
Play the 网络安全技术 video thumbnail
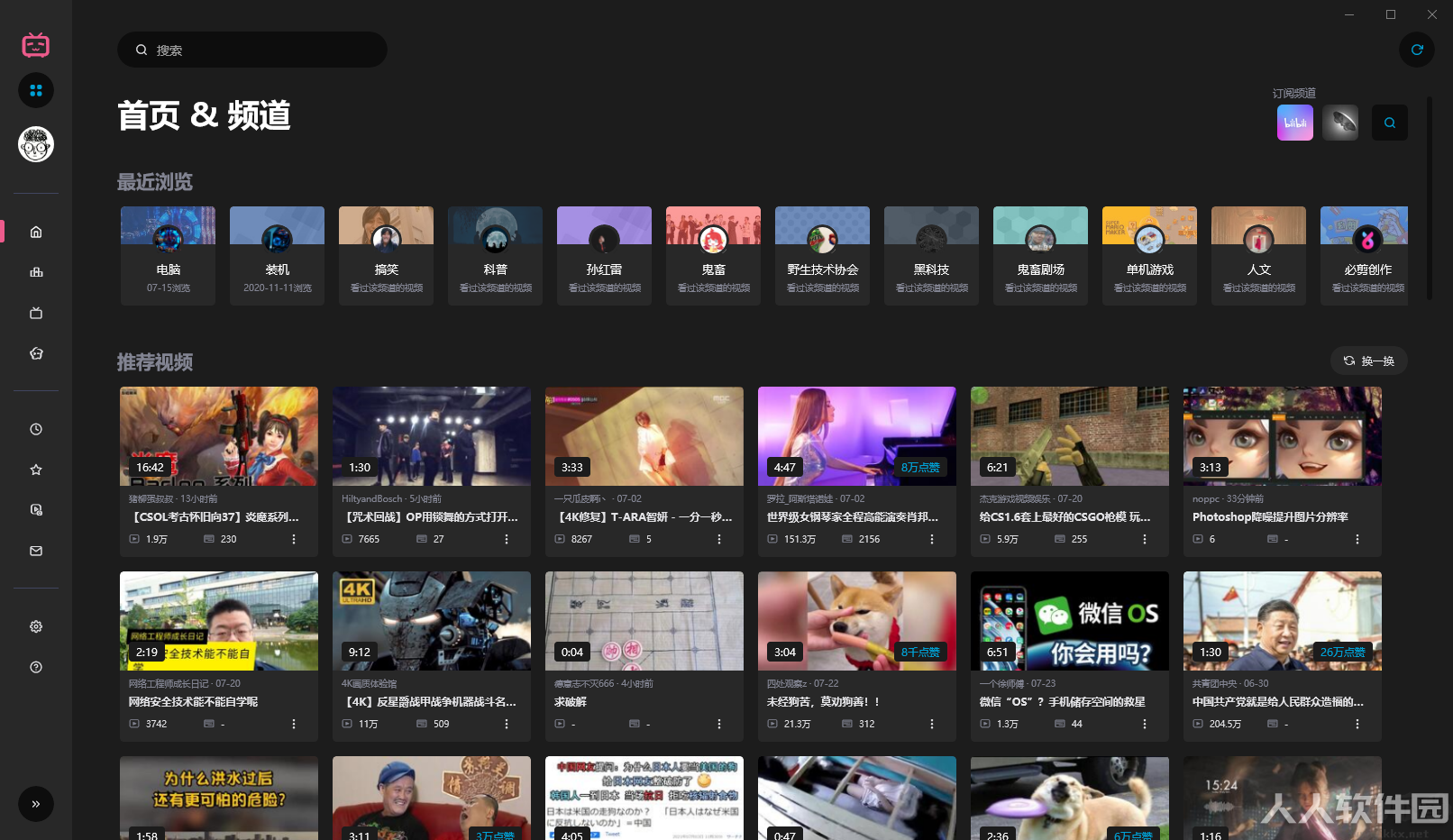[219, 621]
